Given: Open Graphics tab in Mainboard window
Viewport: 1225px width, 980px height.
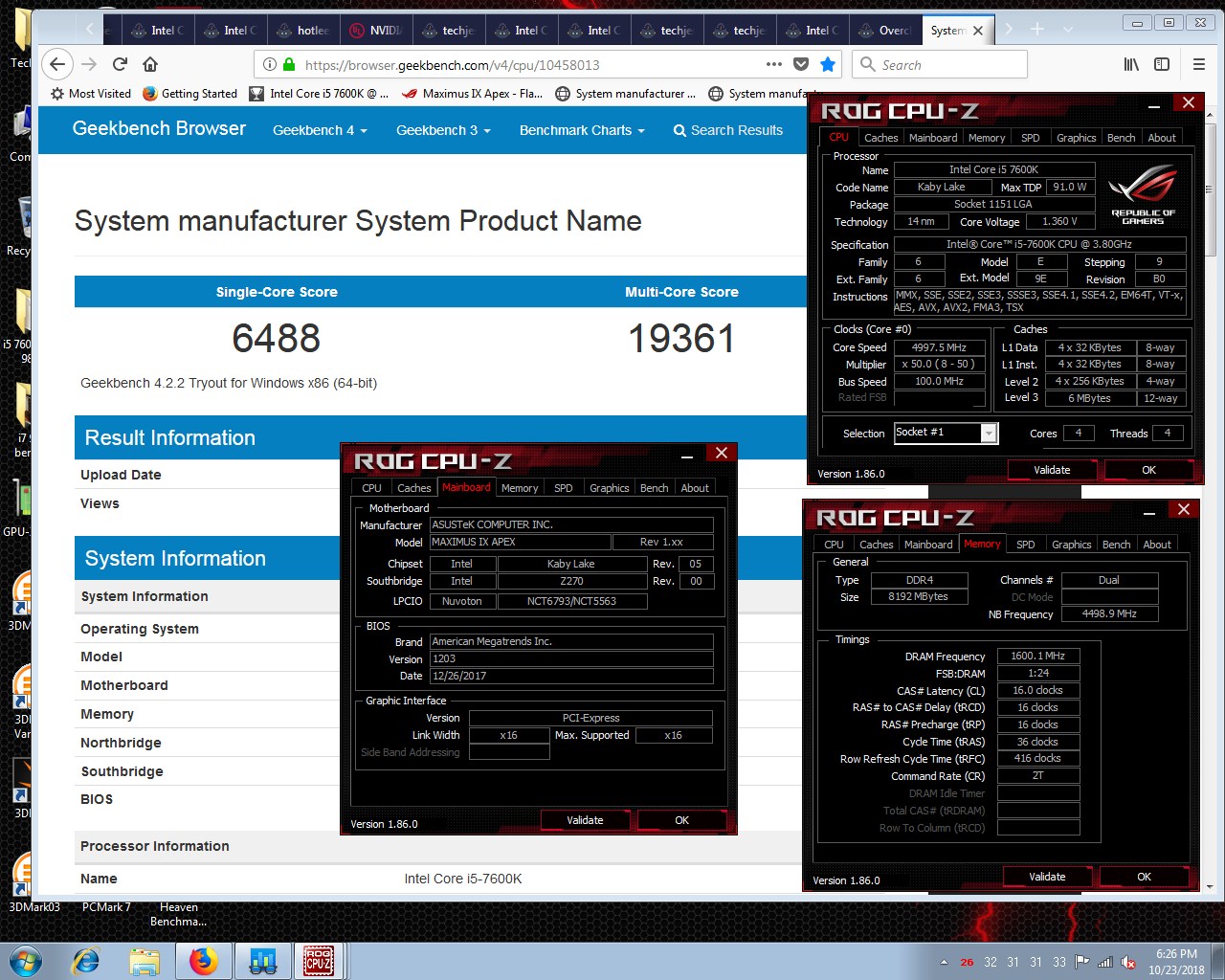Looking at the screenshot, I should pyautogui.click(x=609, y=488).
